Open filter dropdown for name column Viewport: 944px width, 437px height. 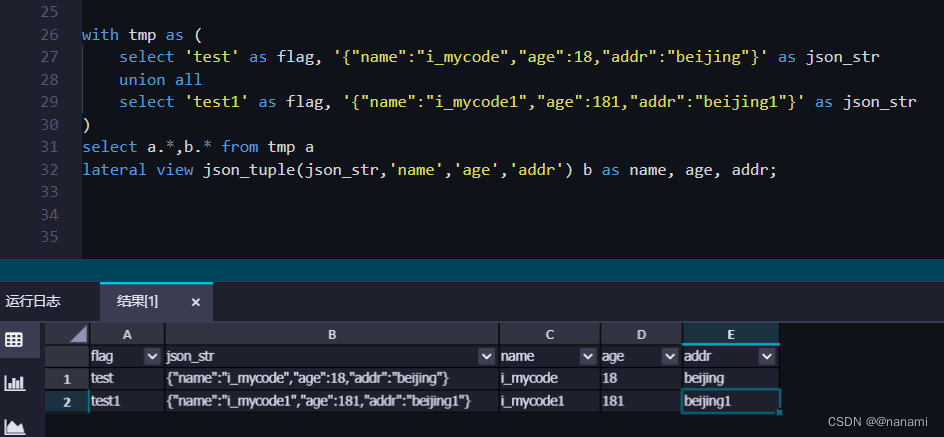[588, 356]
